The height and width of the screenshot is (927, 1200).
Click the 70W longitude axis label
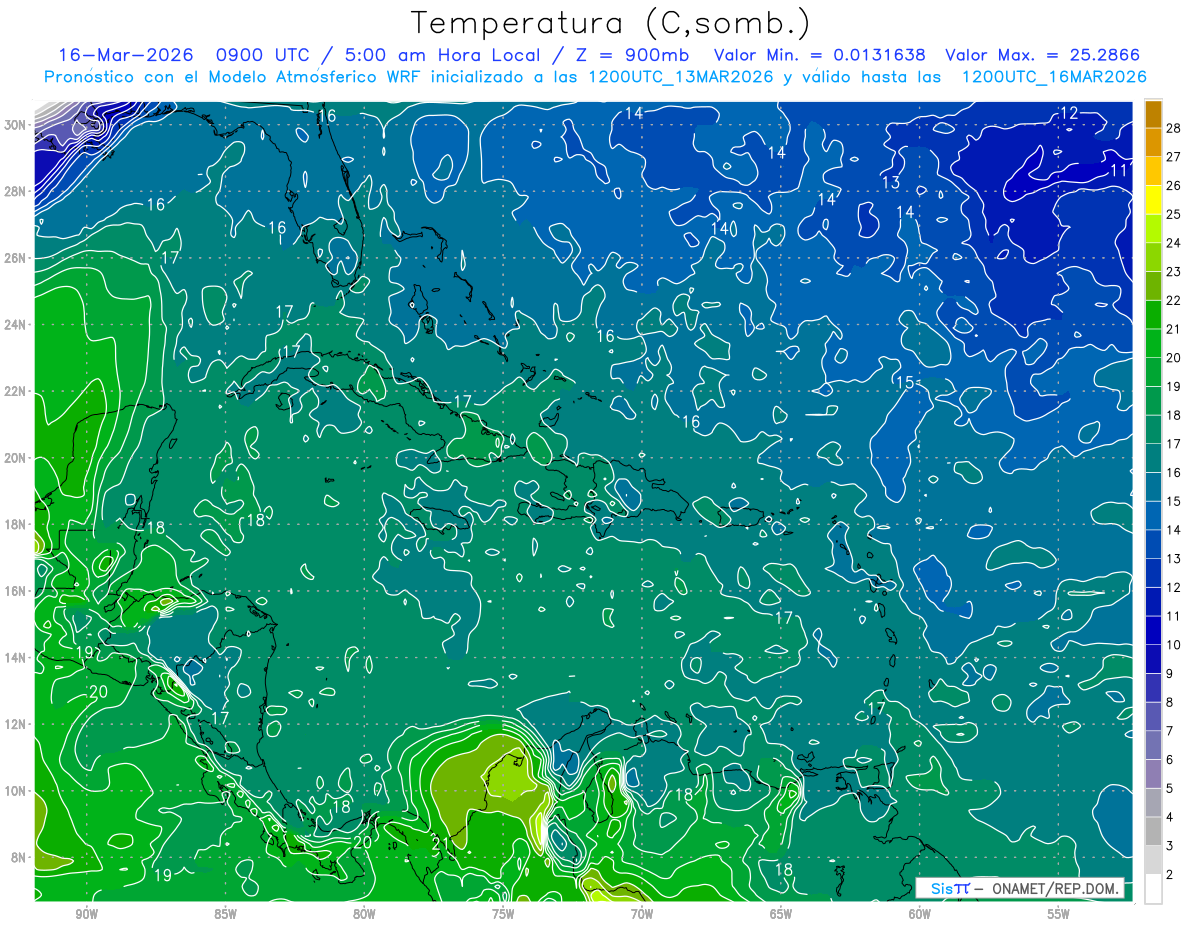(x=642, y=914)
